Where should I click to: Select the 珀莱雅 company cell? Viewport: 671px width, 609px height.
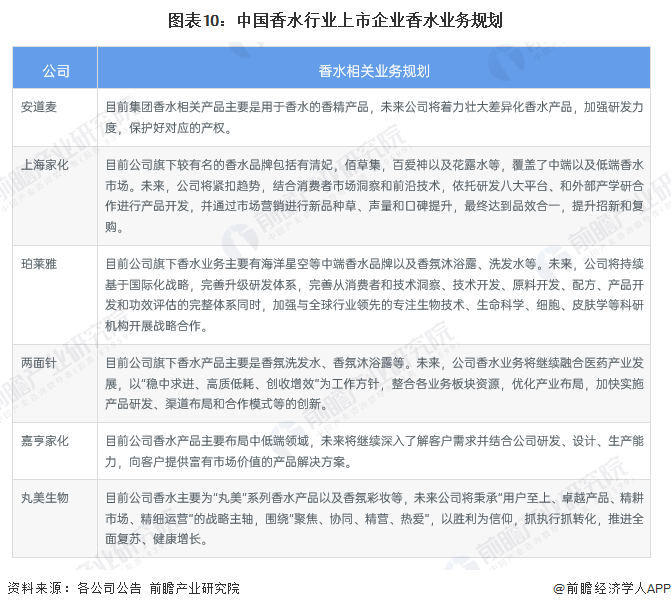click(x=55, y=295)
